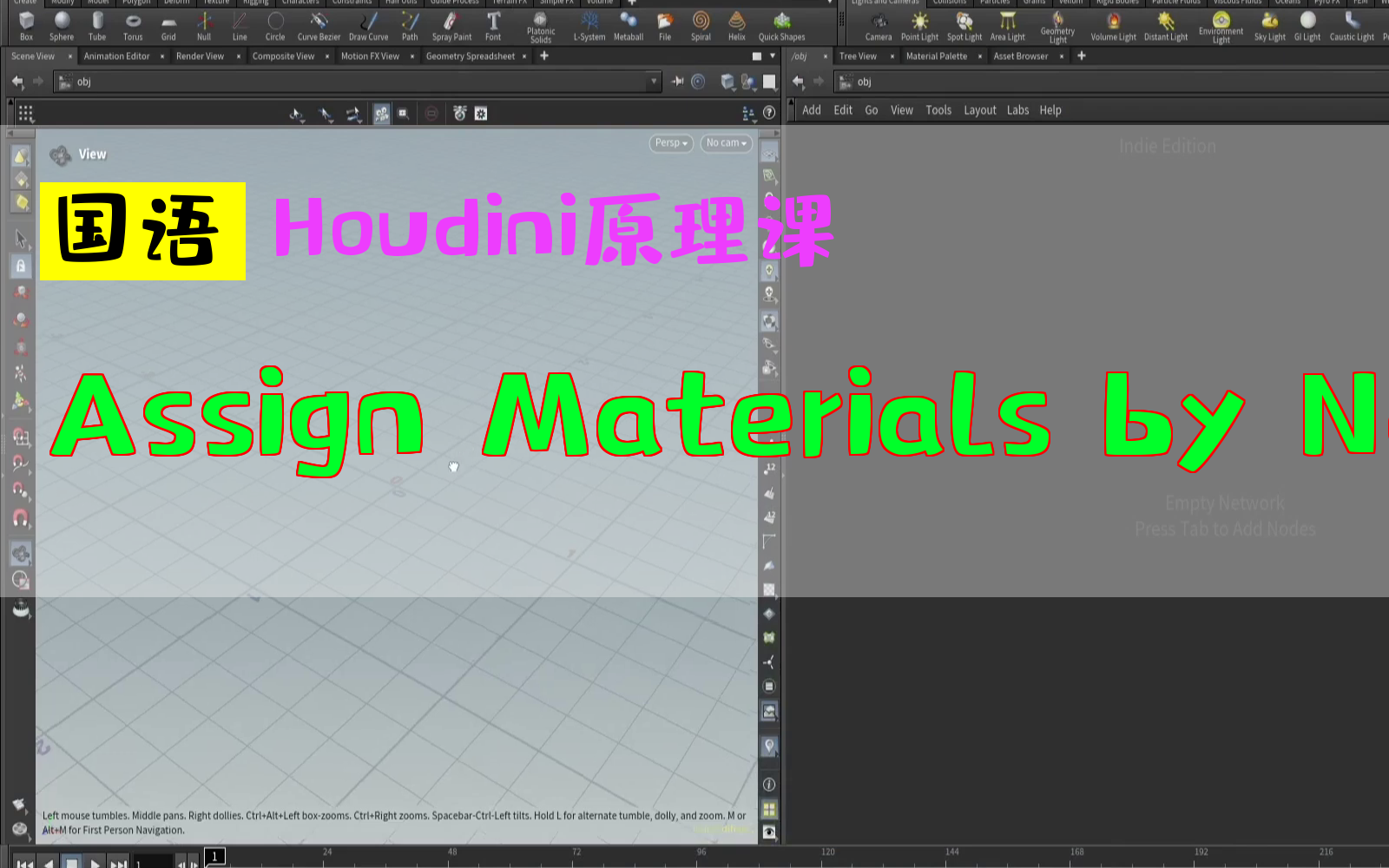
Task: Switch to the Render View tab
Action: tap(200, 56)
